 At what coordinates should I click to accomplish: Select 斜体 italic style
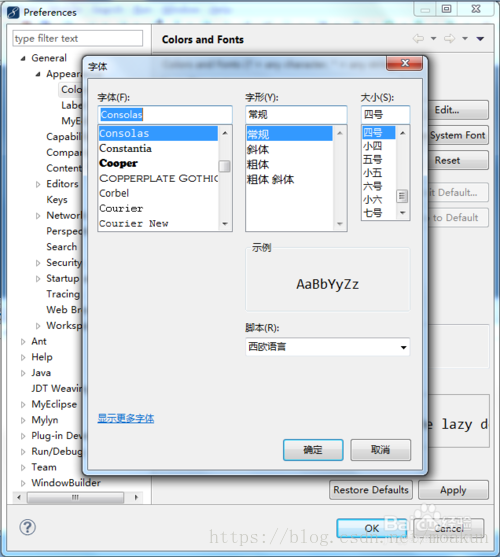pyautogui.click(x=289, y=150)
